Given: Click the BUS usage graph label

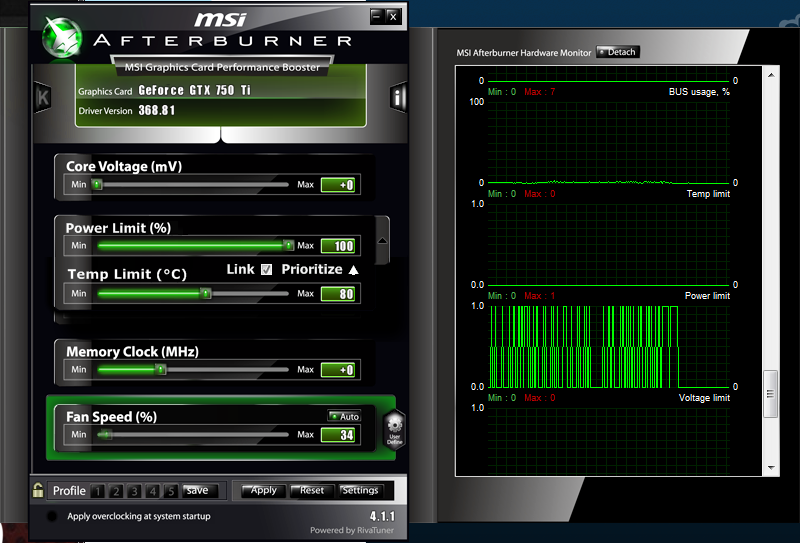Looking at the screenshot, I should (699, 92).
